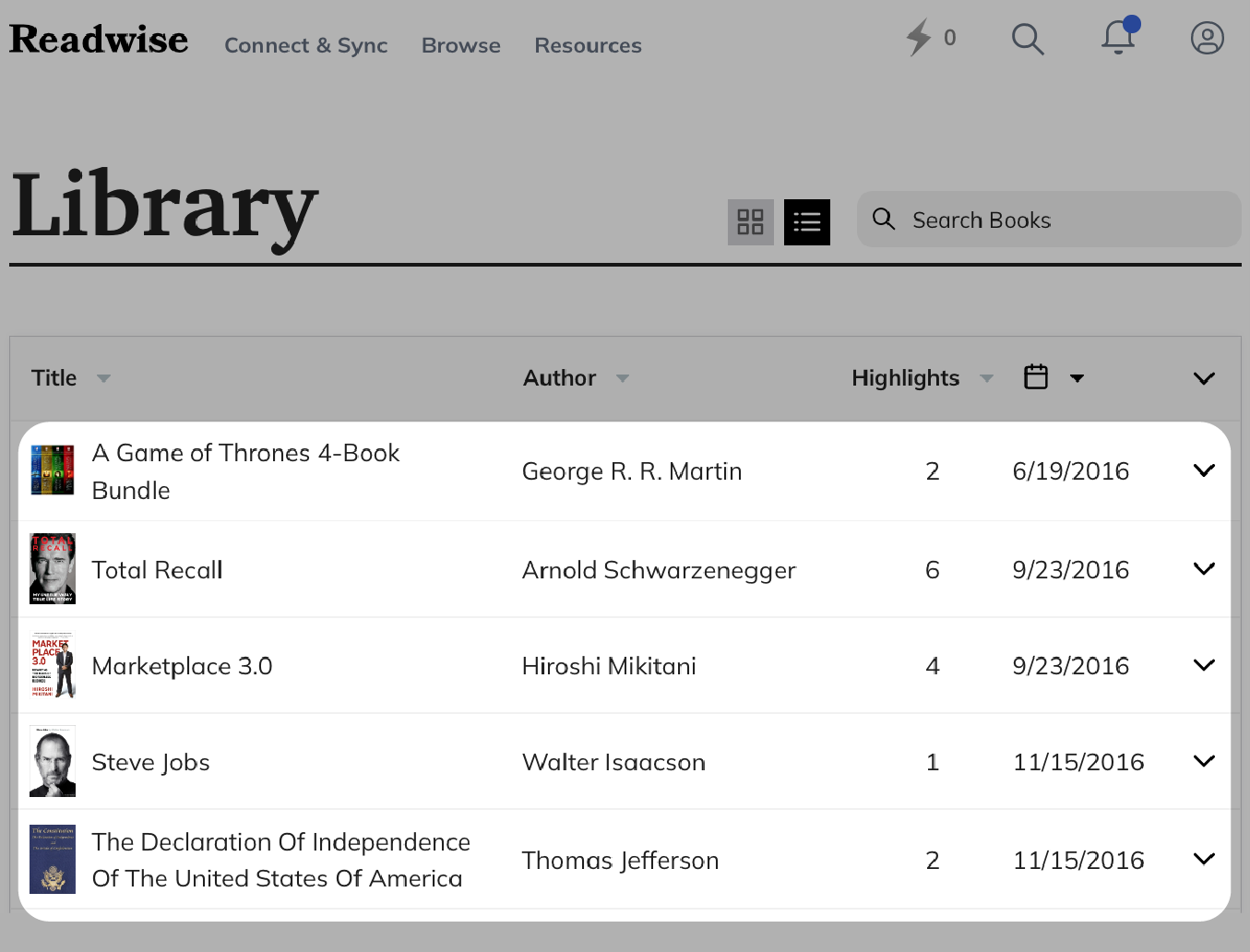1250x952 pixels.
Task: Open A Game of Thrones 4-Book Bundle title
Action: (245, 471)
